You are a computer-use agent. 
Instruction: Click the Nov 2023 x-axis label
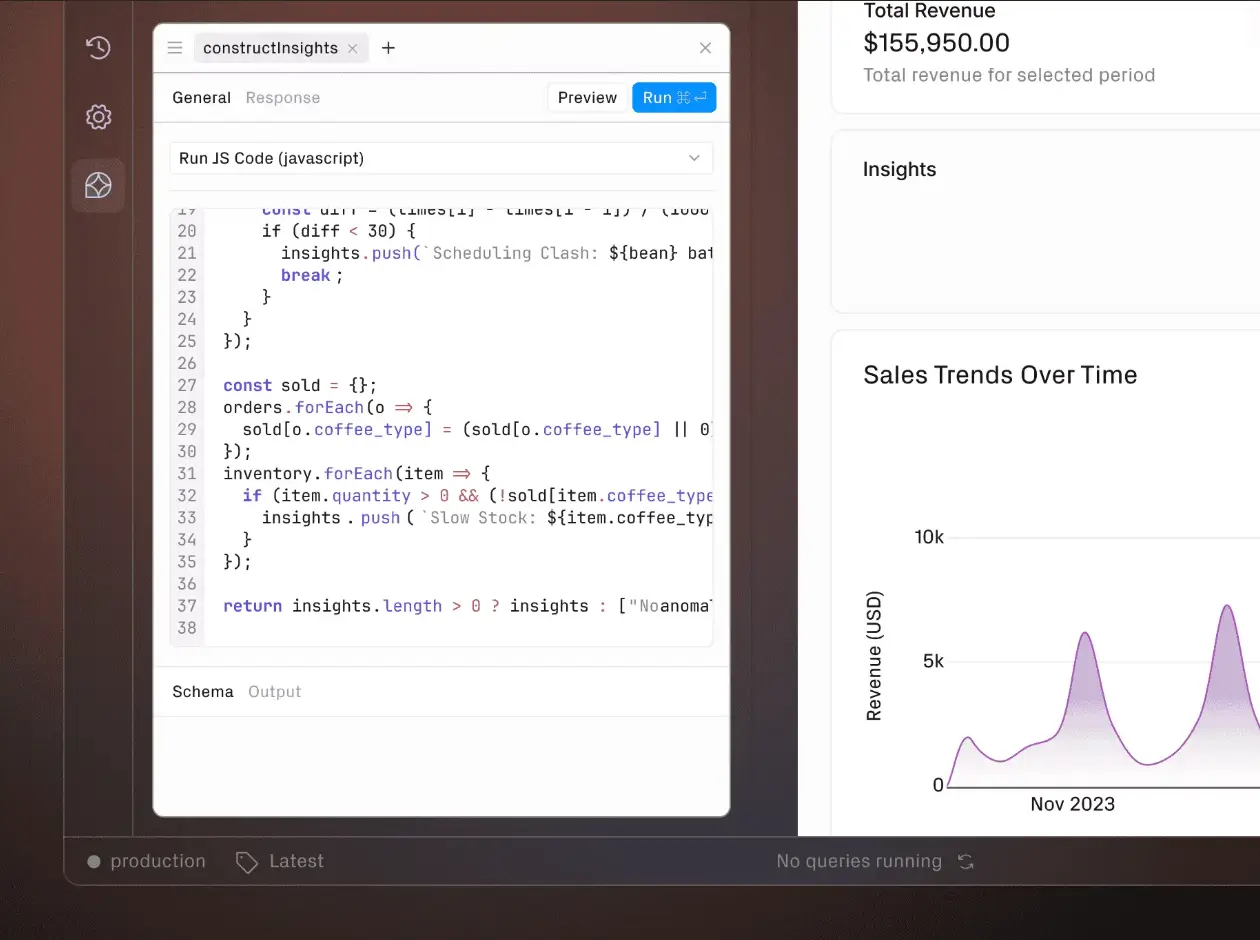(x=1072, y=804)
